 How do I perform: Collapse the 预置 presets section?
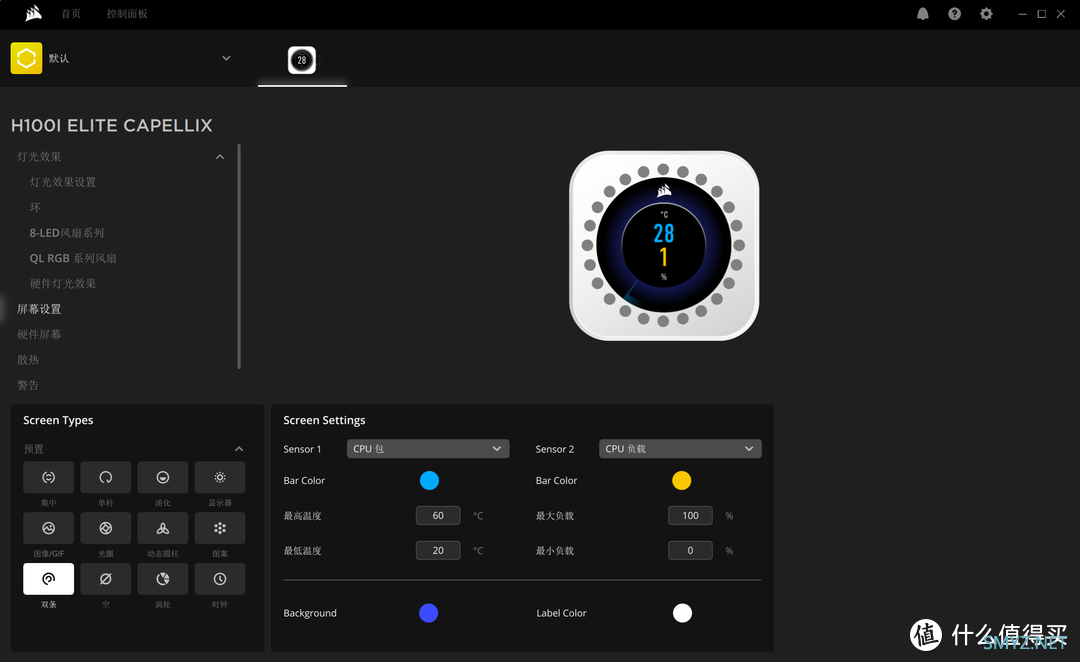coord(239,449)
